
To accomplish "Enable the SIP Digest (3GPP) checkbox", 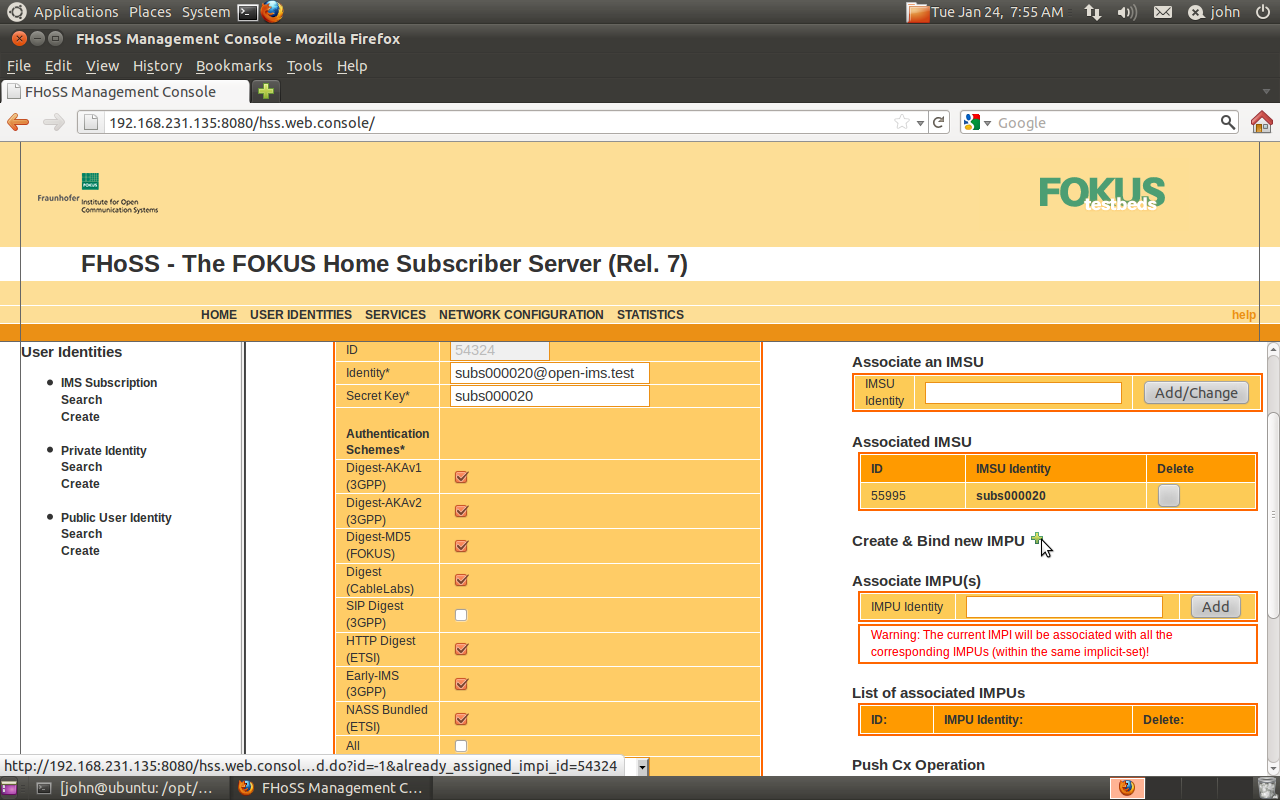I will (x=461, y=615).
